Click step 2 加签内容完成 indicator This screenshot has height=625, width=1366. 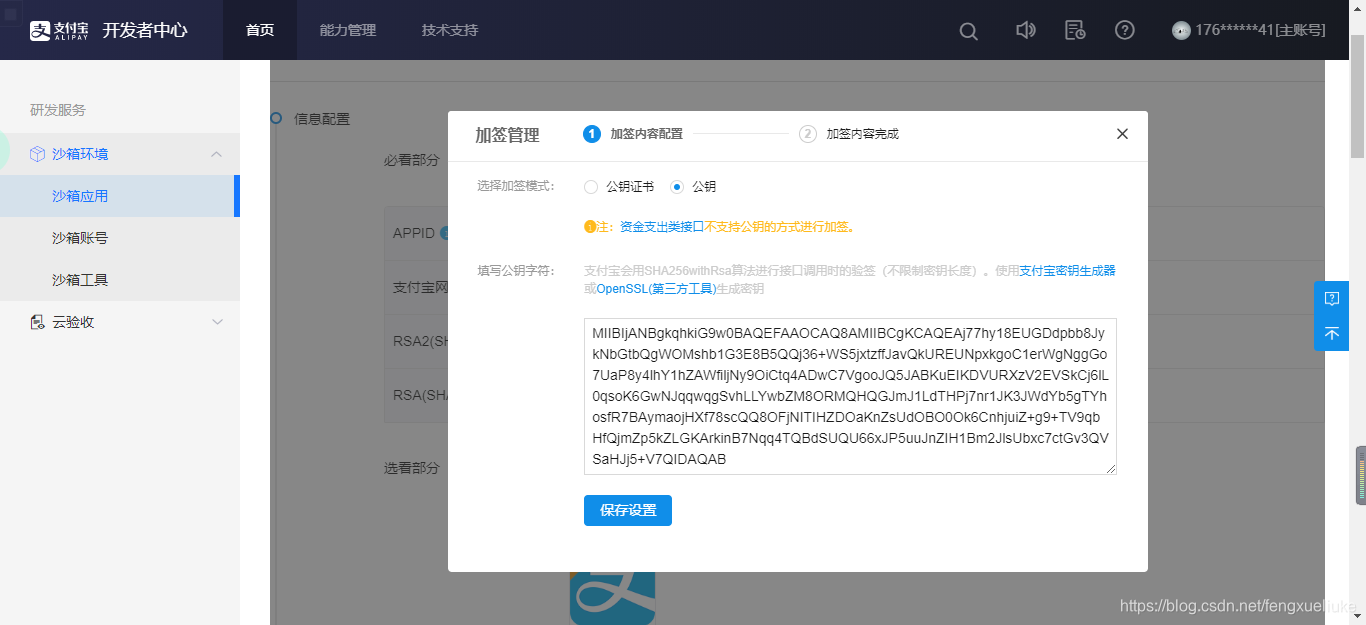pos(849,134)
